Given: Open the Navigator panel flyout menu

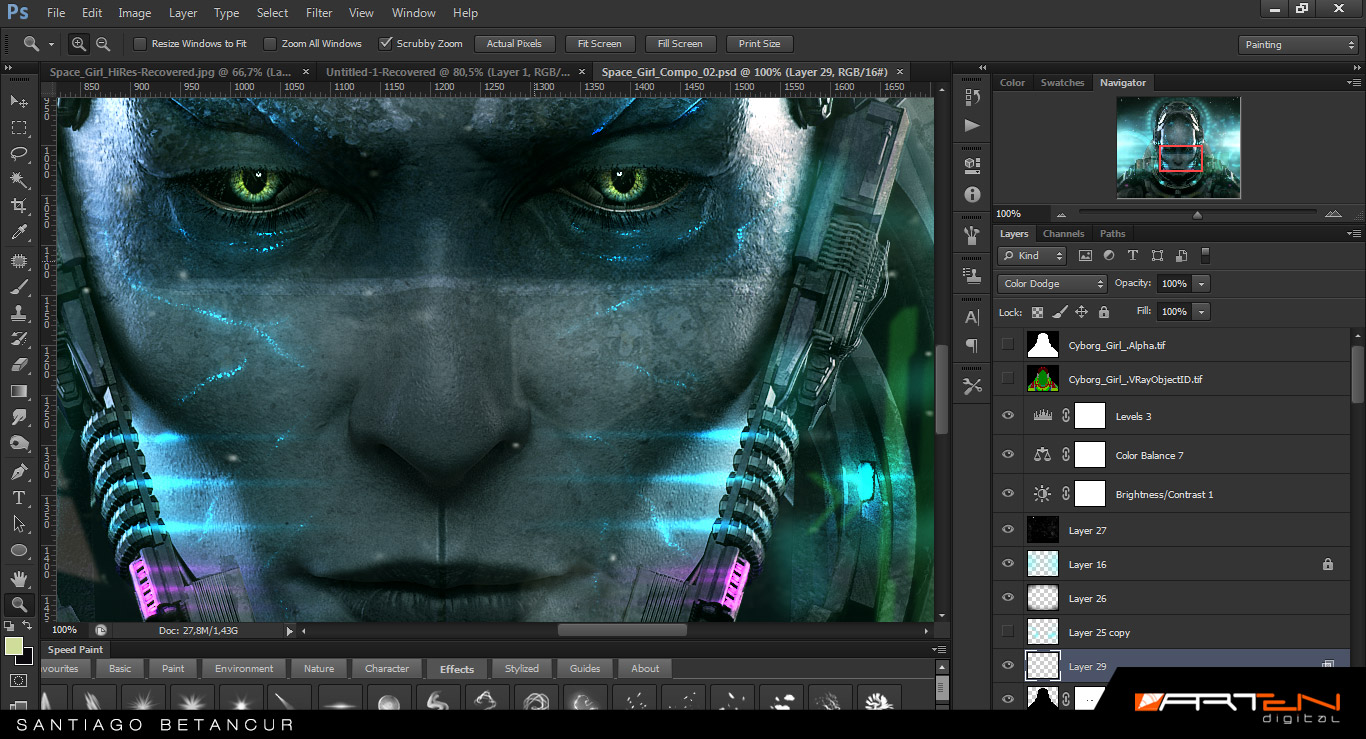Looking at the screenshot, I should coord(1353,82).
